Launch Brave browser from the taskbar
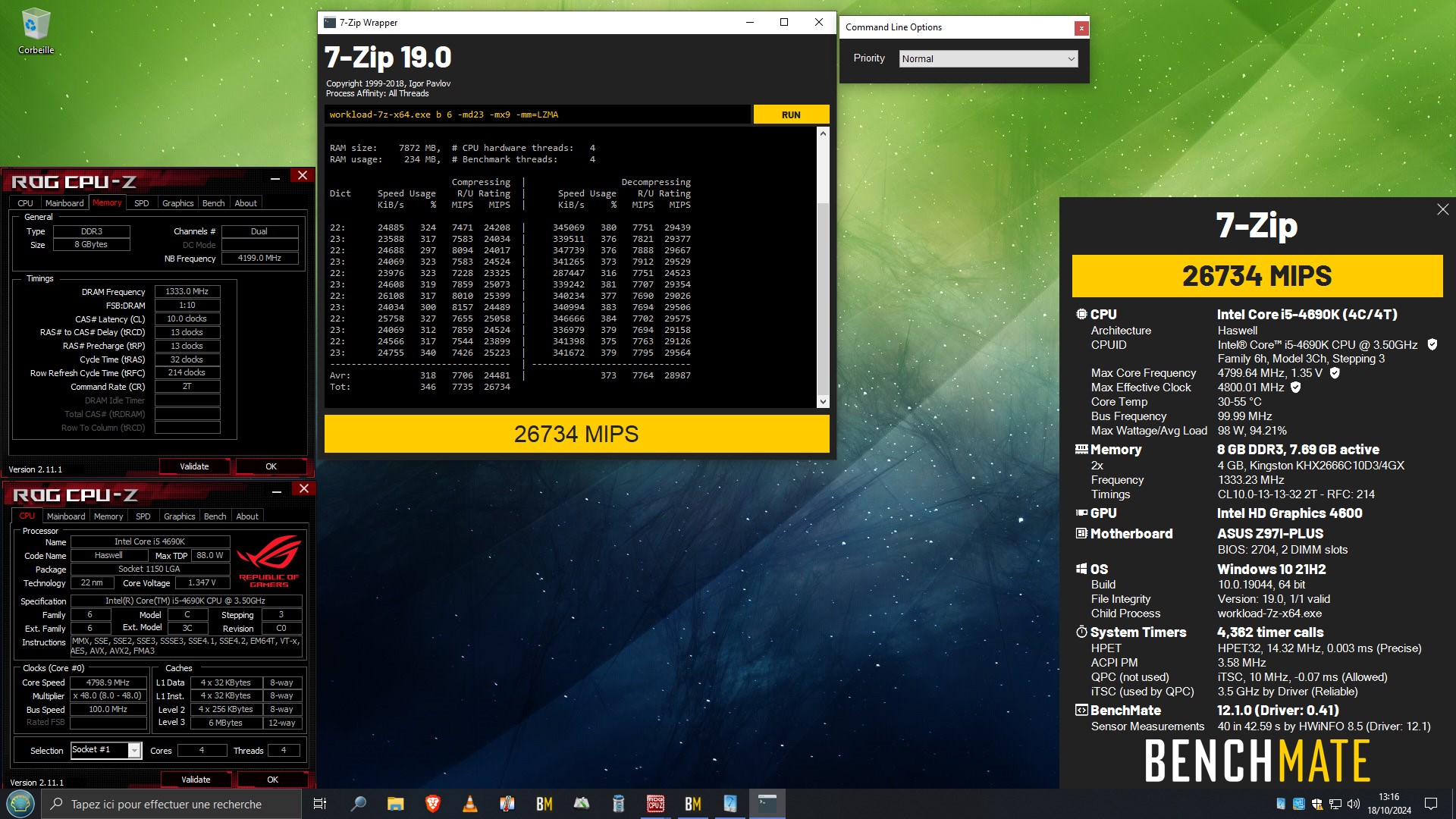This screenshot has height=819, width=1456. 432,804
